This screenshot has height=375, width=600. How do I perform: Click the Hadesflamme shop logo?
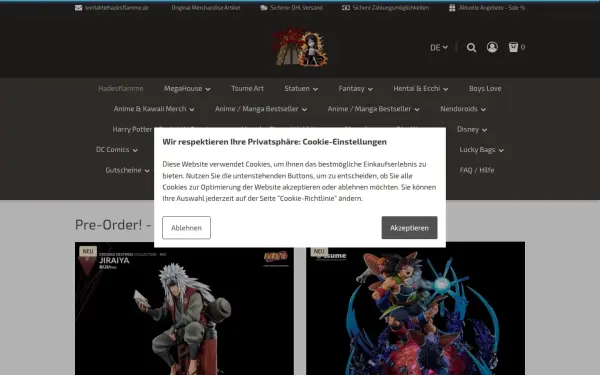tap(300, 47)
